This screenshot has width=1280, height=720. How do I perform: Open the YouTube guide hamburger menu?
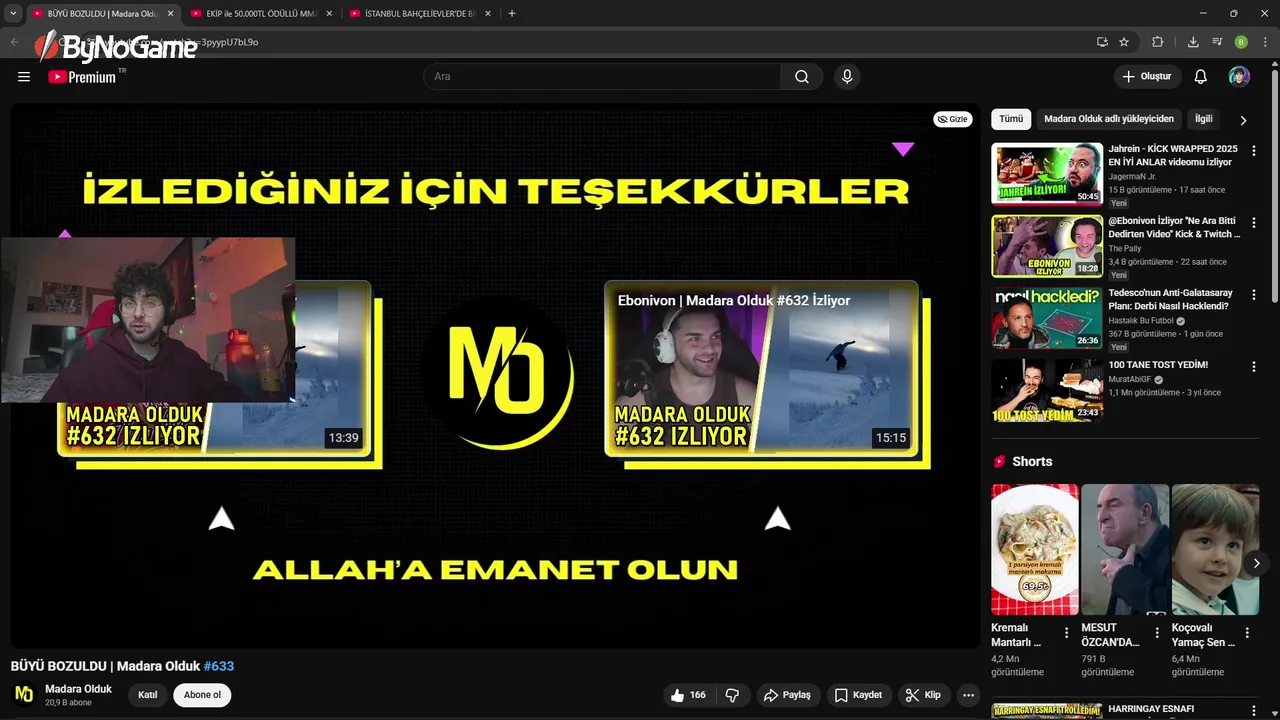tap(24, 77)
